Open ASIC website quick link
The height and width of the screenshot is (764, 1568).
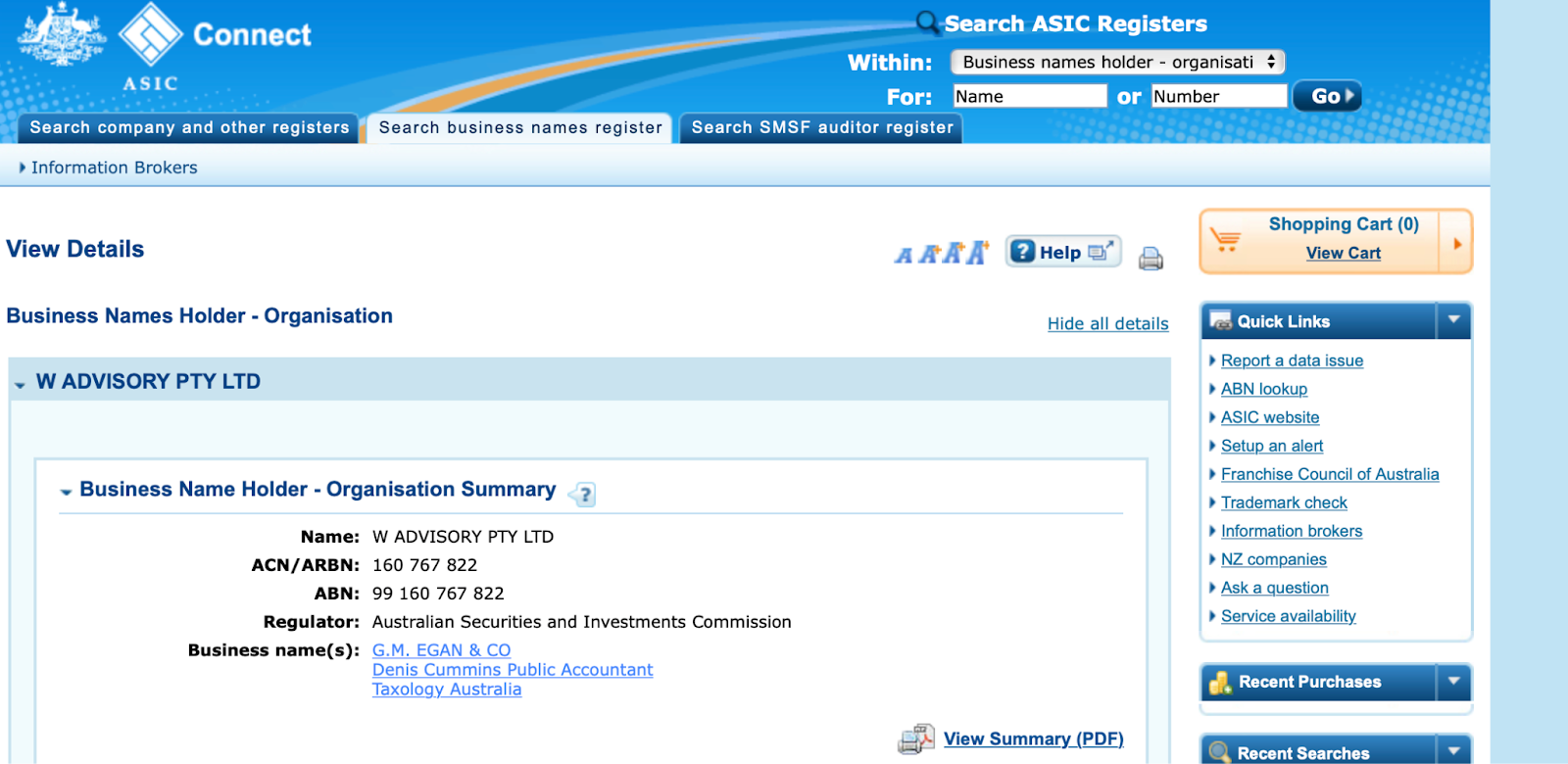coord(1270,417)
